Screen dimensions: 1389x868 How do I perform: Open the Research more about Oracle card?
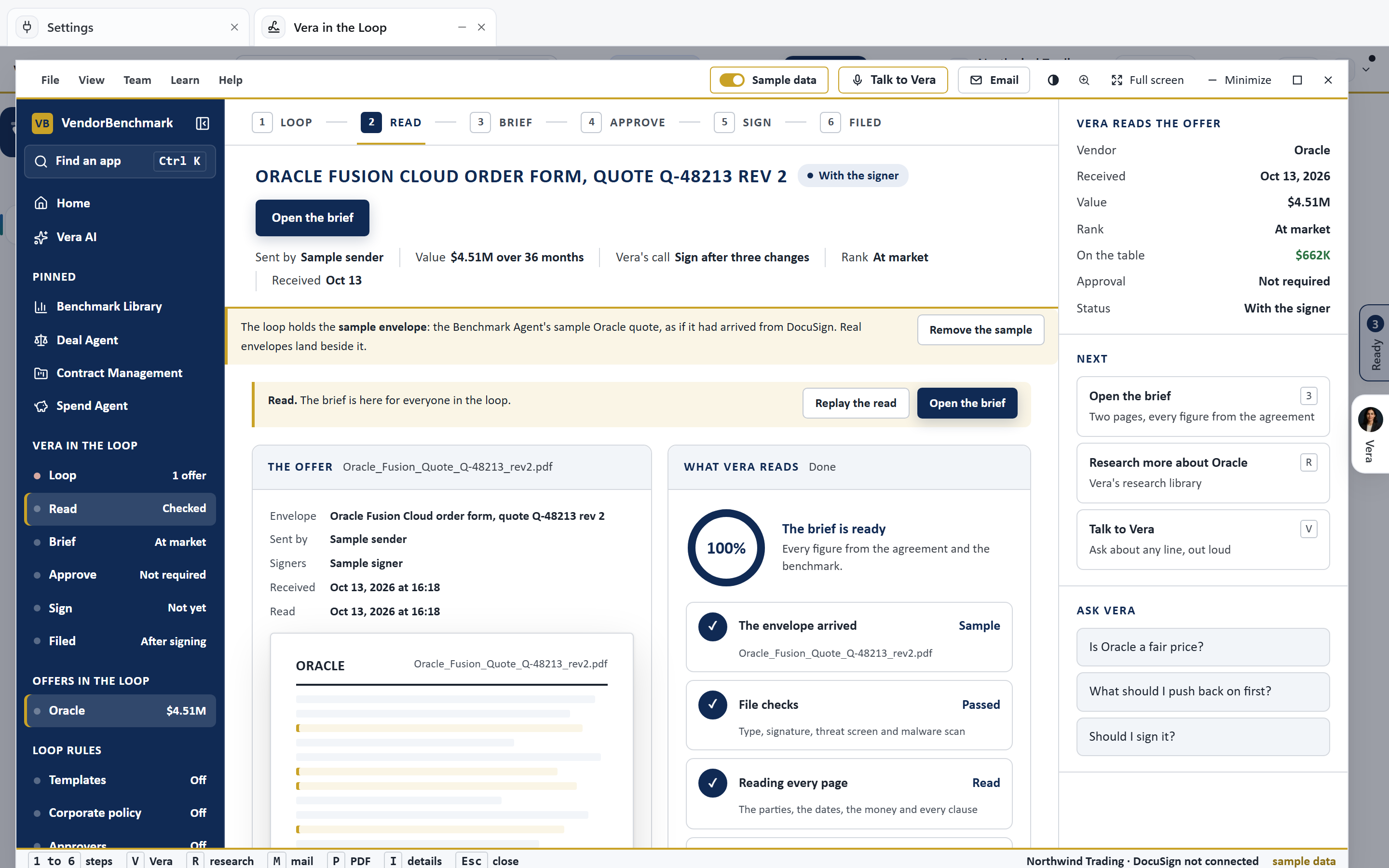[1202, 473]
